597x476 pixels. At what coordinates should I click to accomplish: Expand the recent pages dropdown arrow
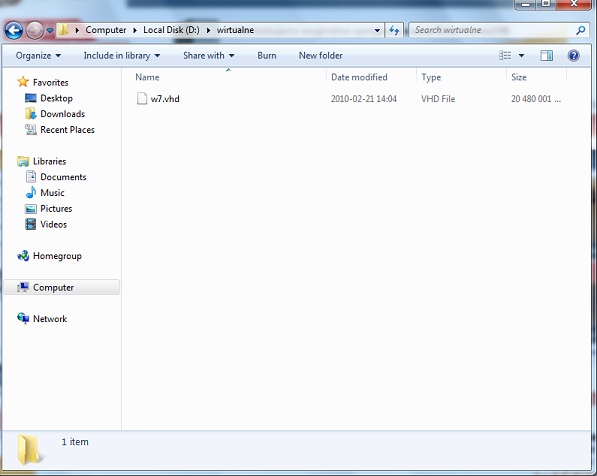pyautogui.click(x=50, y=30)
